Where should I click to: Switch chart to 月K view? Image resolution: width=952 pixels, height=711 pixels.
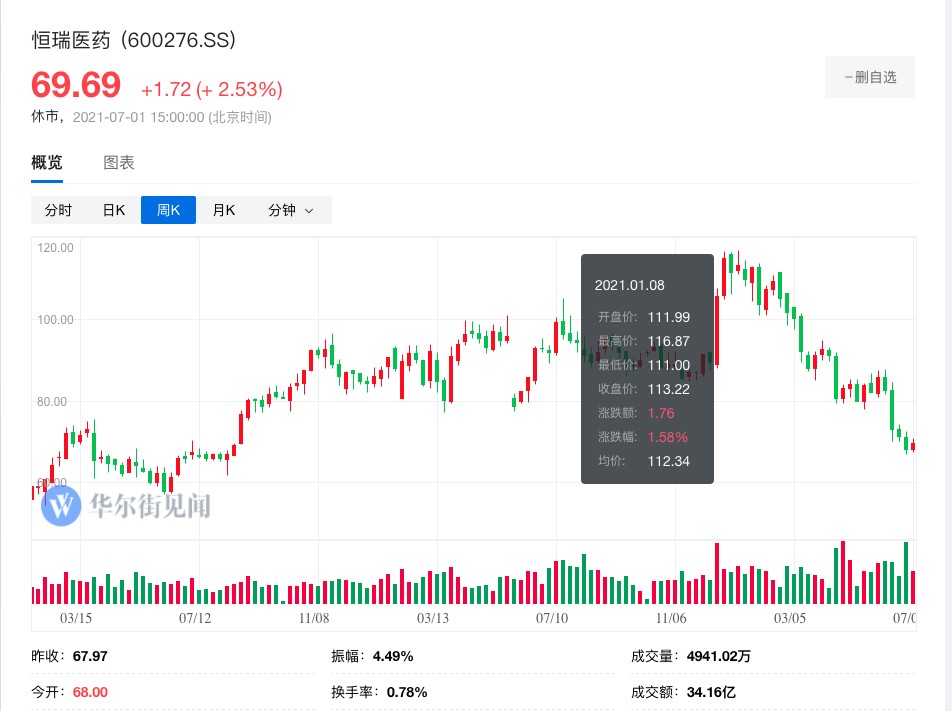click(x=223, y=210)
